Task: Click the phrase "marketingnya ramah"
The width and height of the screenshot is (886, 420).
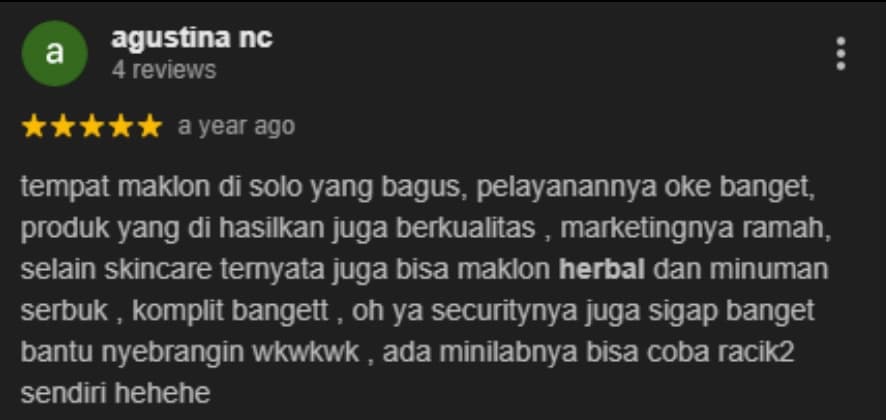Action: click(x=693, y=230)
